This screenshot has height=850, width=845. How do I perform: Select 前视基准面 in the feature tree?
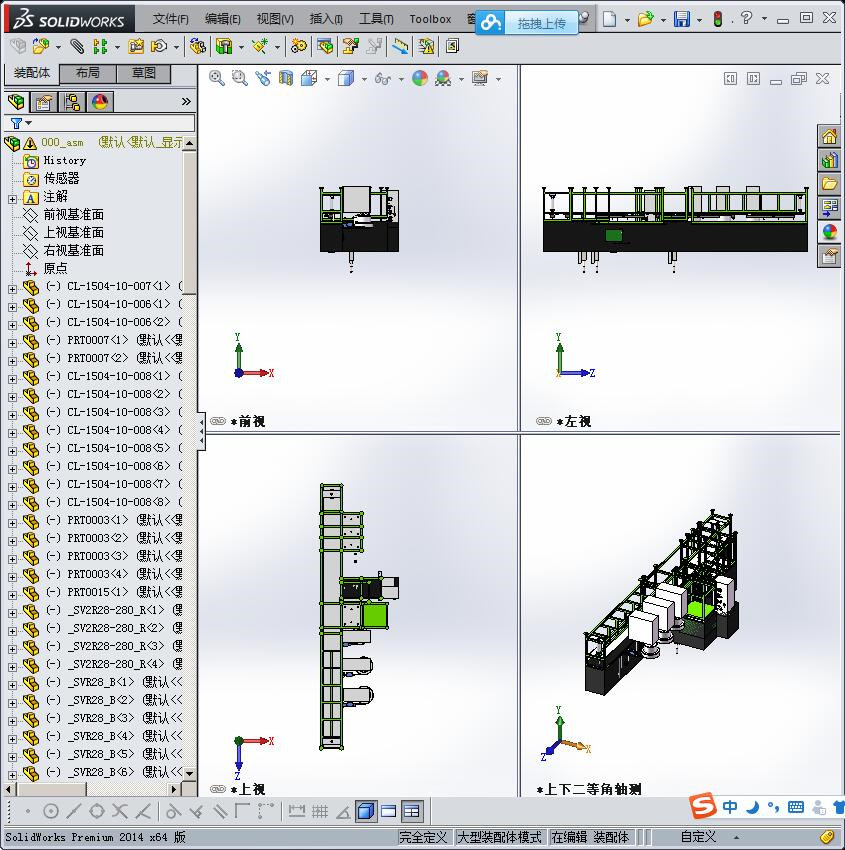[x=73, y=215]
